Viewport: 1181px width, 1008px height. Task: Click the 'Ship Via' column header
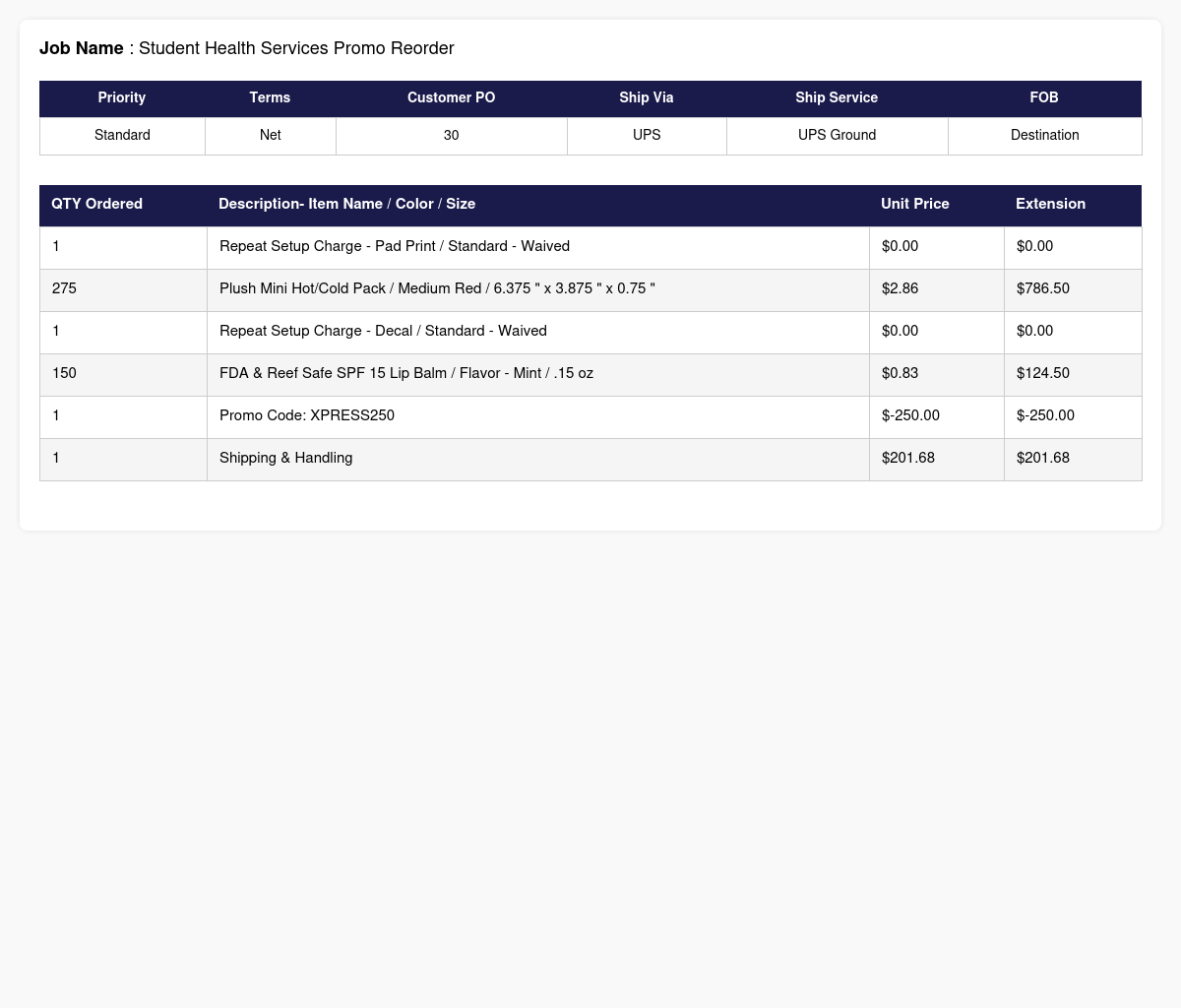click(x=647, y=98)
